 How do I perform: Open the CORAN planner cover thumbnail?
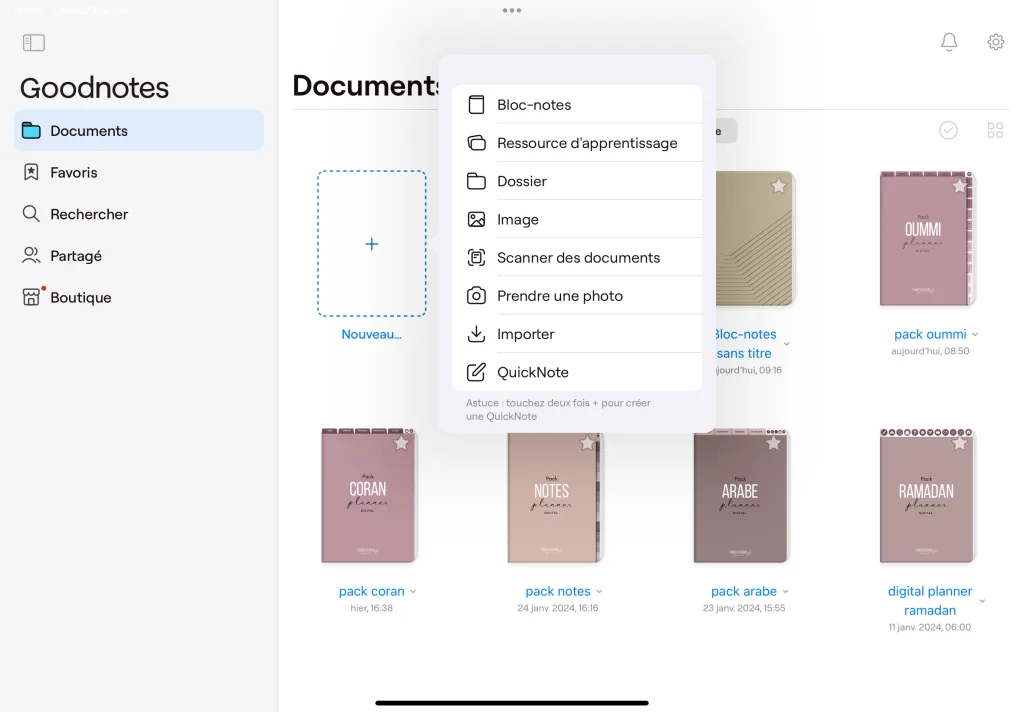tap(369, 496)
